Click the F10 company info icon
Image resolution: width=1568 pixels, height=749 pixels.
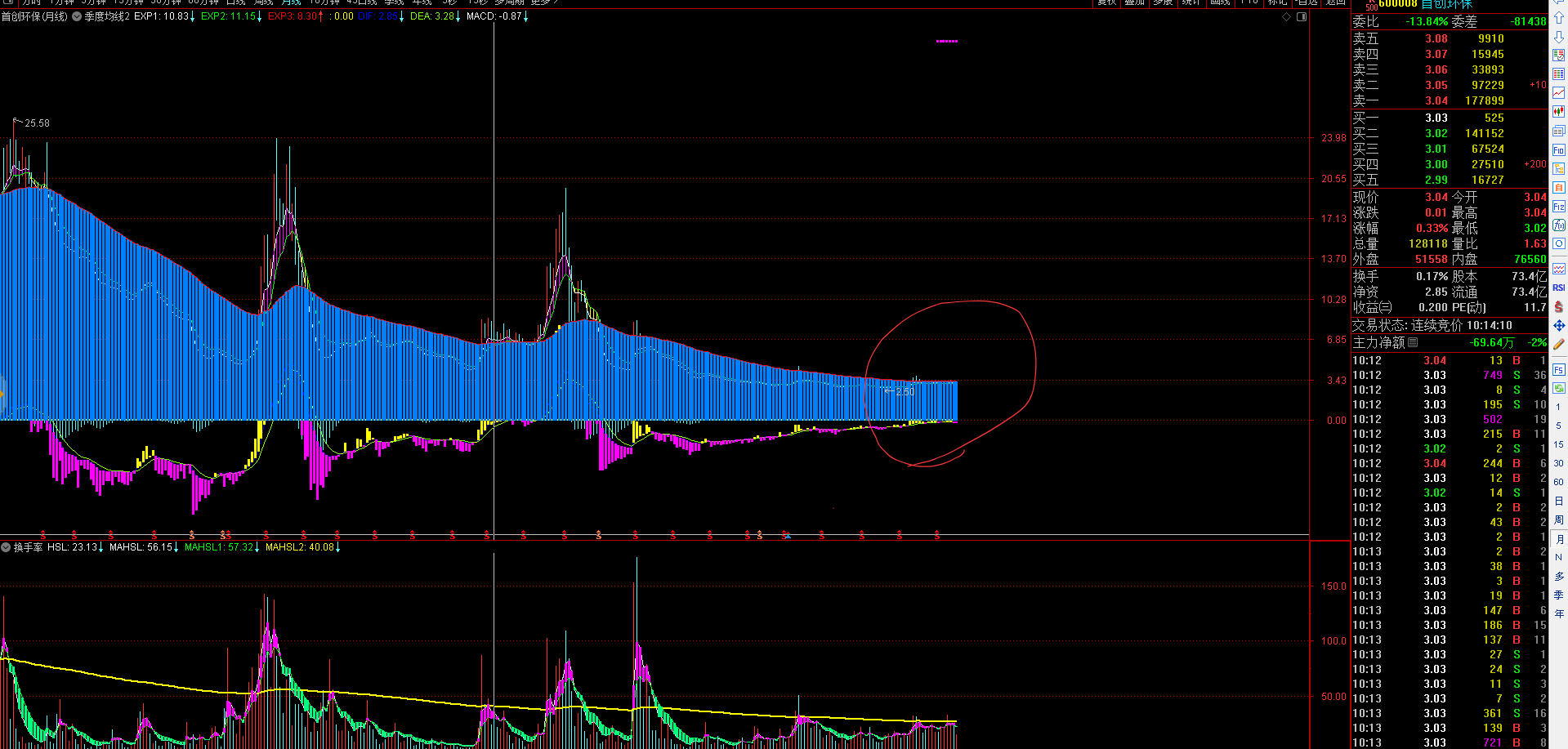1559,149
